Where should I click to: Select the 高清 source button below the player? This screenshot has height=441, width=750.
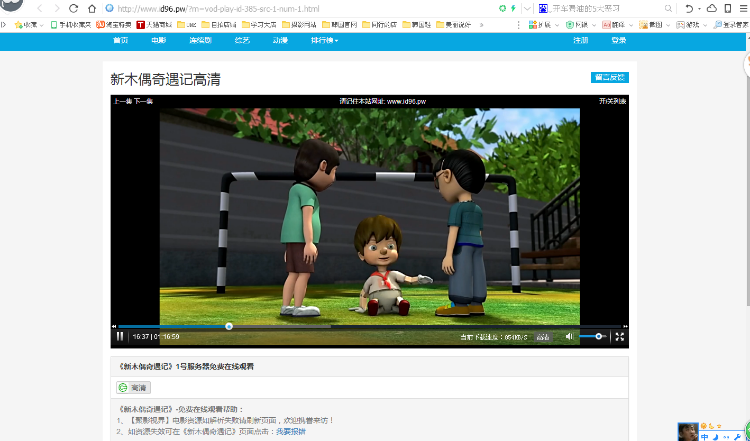coord(133,387)
